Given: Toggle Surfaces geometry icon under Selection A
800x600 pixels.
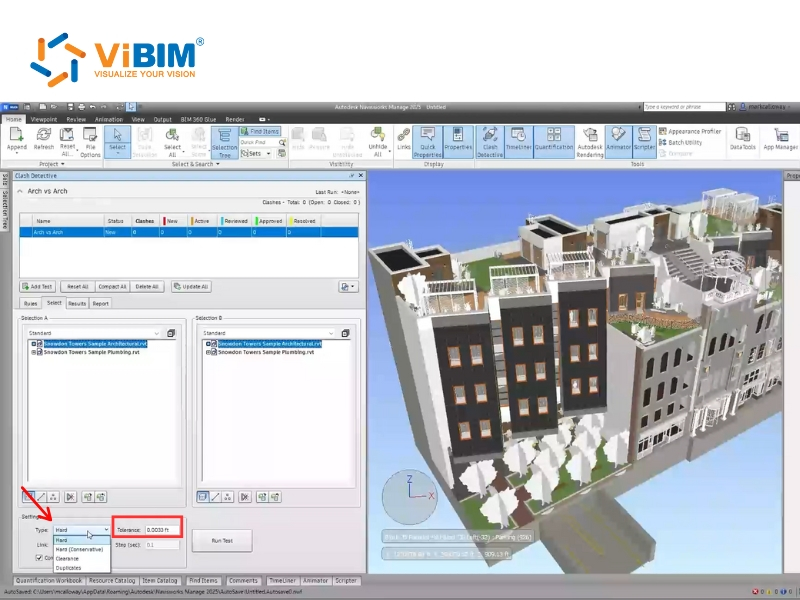Looking at the screenshot, I should (x=28, y=495).
